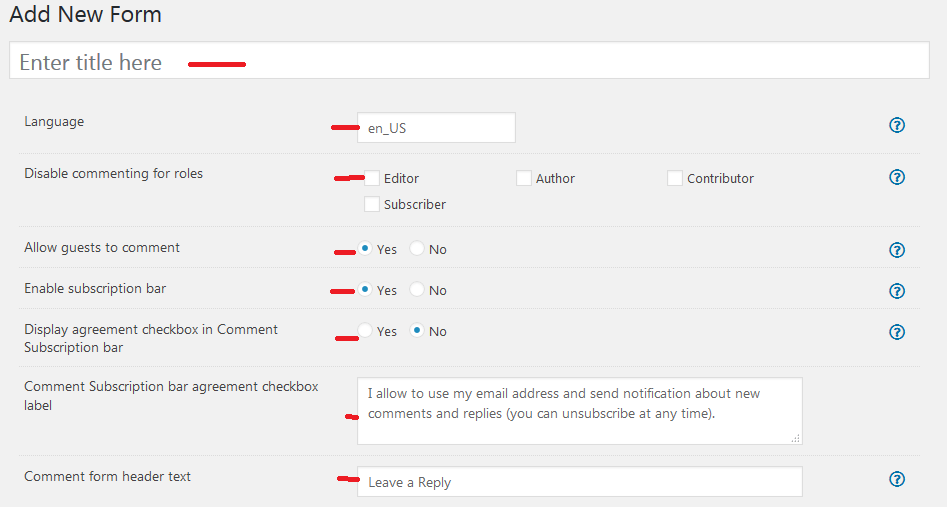This screenshot has width=947, height=507.
Task: Choose Yes for Allow guests to comment
Action: [x=366, y=249]
